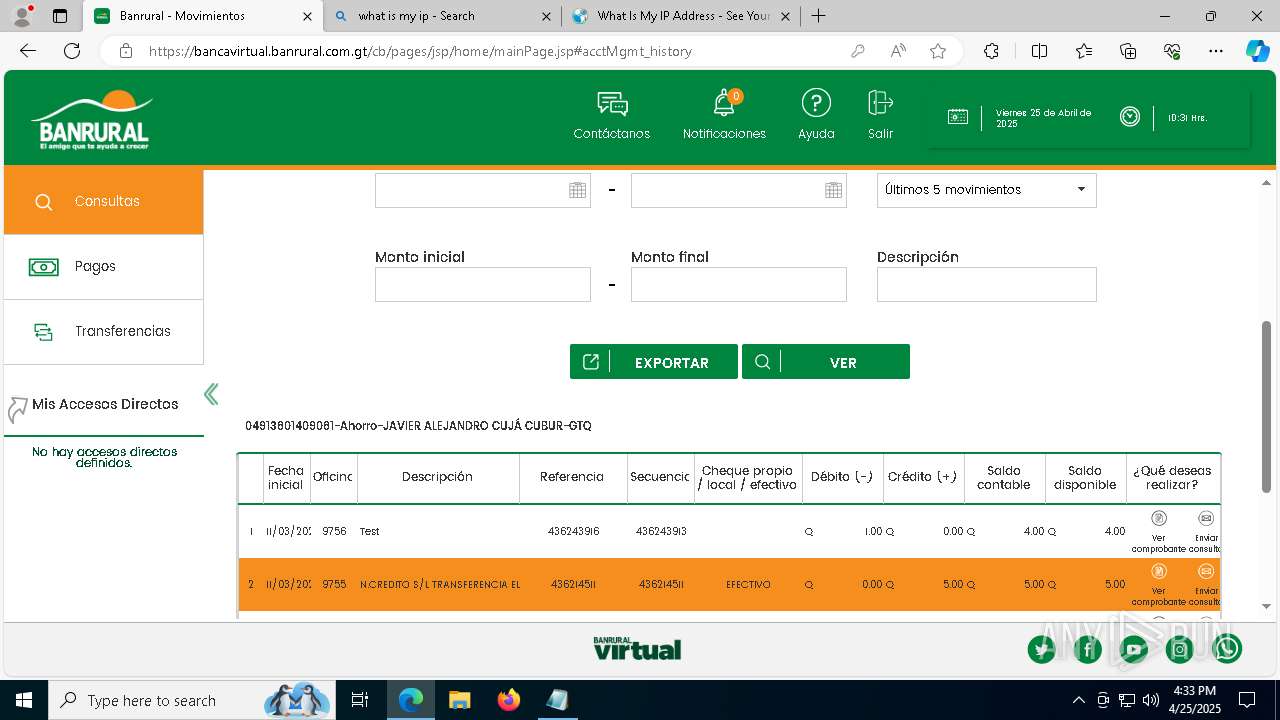Open the Últimos 5 movimientos dropdown
The image size is (1280, 720).
[x=987, y=190]
